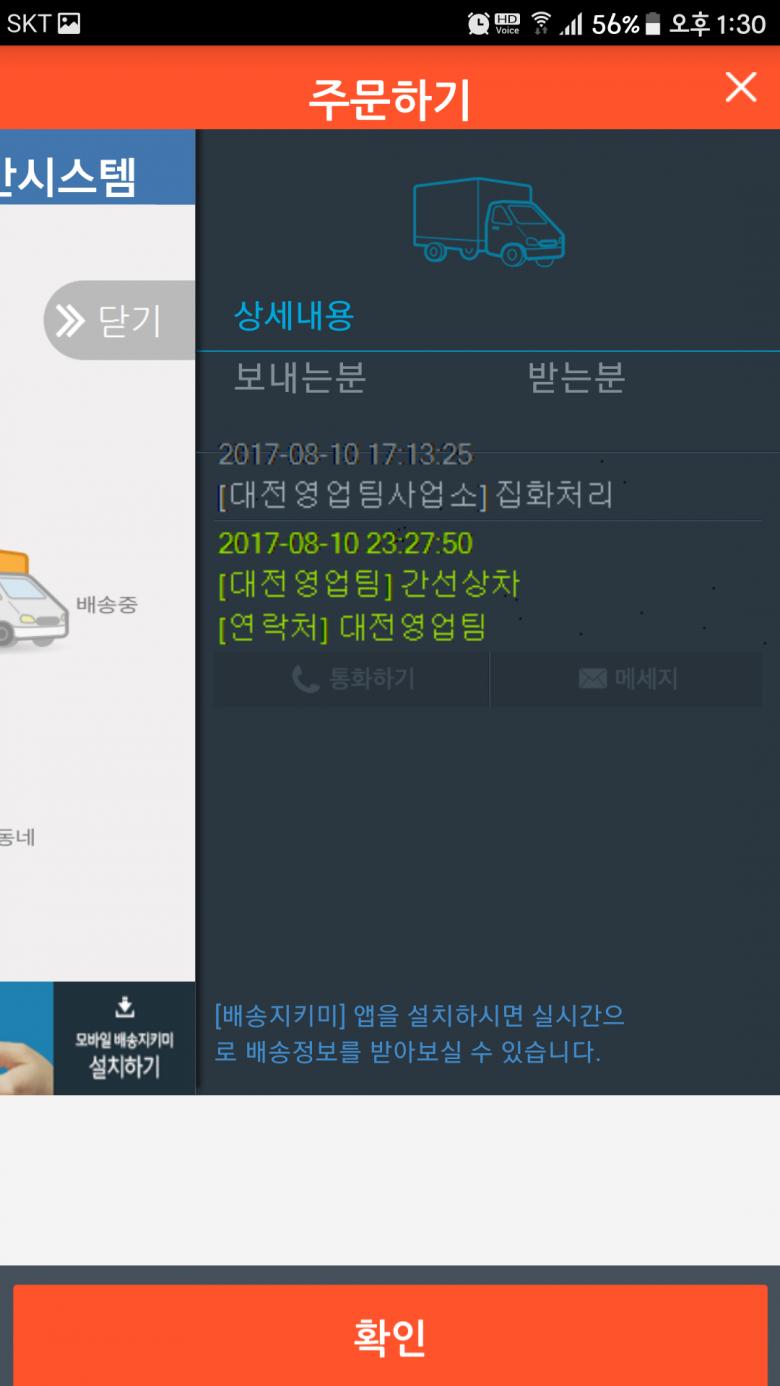Tap the Wi-Fi signal icon in the status bar
Image resolution: width=780 pixels, height=1386 pixels.
[541, 23]
